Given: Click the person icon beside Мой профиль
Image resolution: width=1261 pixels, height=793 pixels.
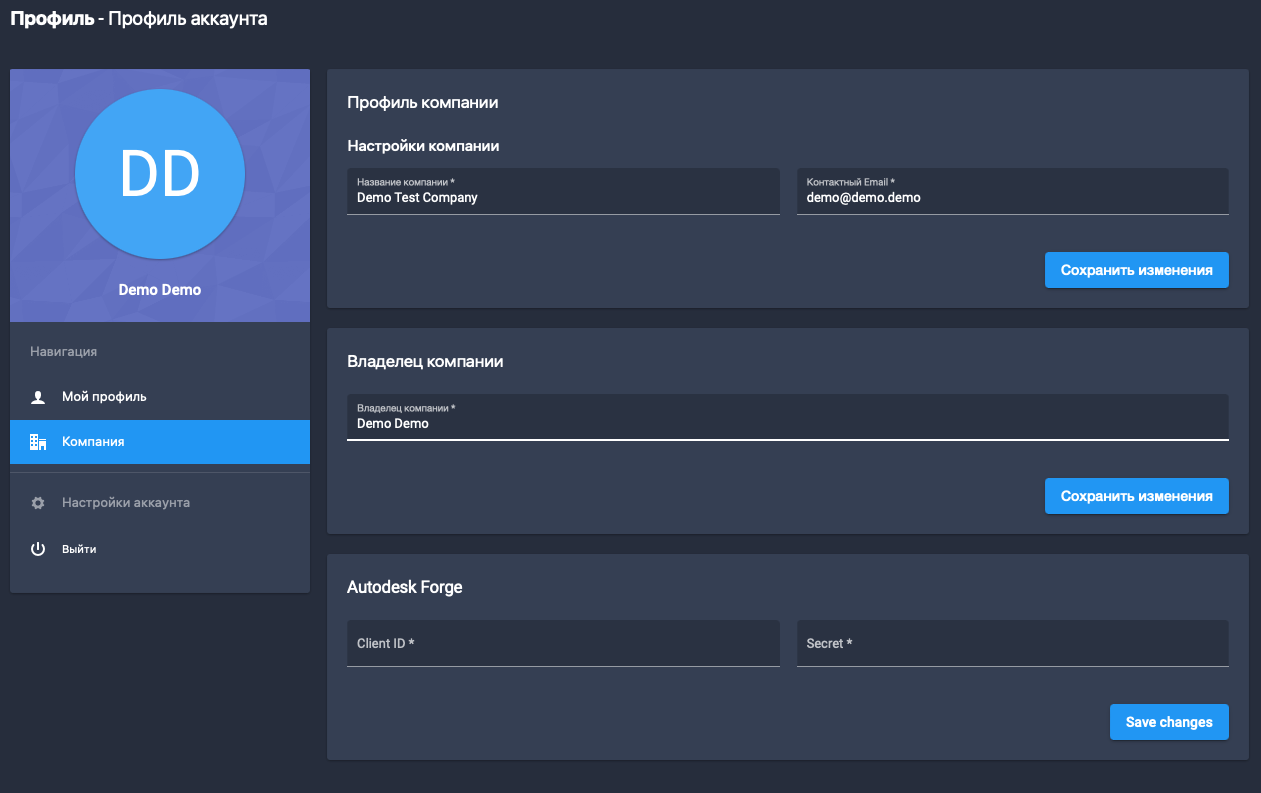Looking at the screenshot, I should pos(38,397).
